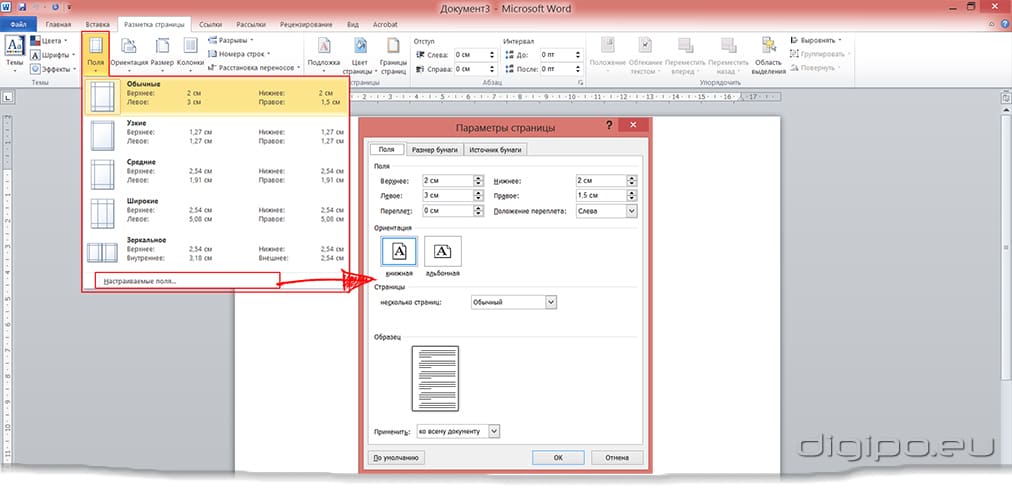The height and width of the screenshot is (494, 1012).
Task: Open the Вставка ribbon tab
Action: click(x=98, y=22)
